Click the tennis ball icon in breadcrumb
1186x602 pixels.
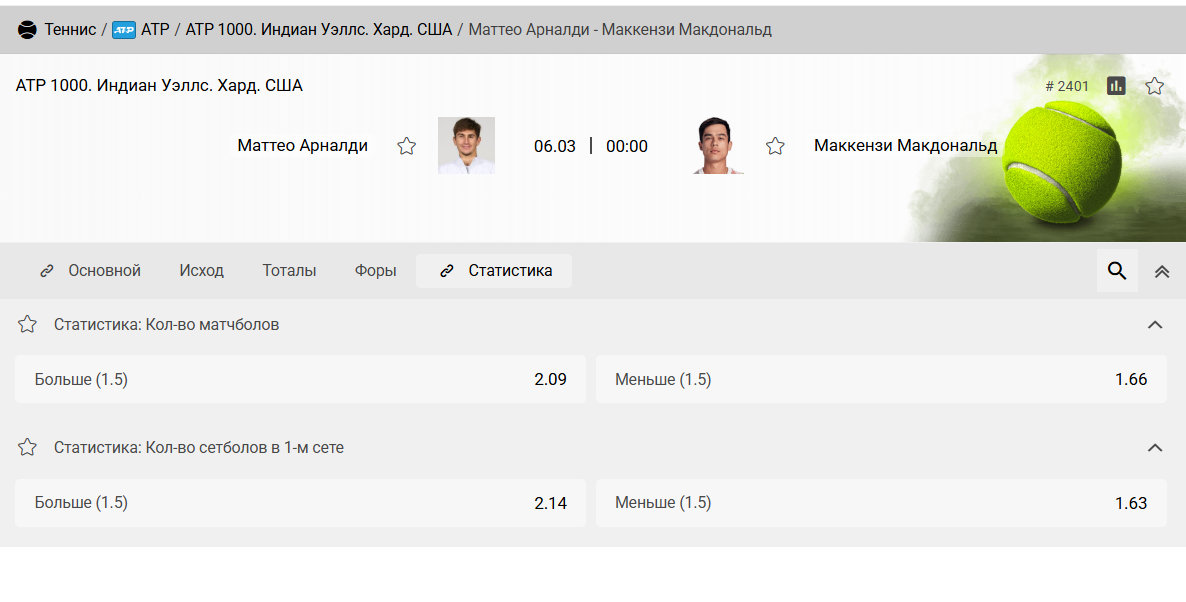click(27, 30)
